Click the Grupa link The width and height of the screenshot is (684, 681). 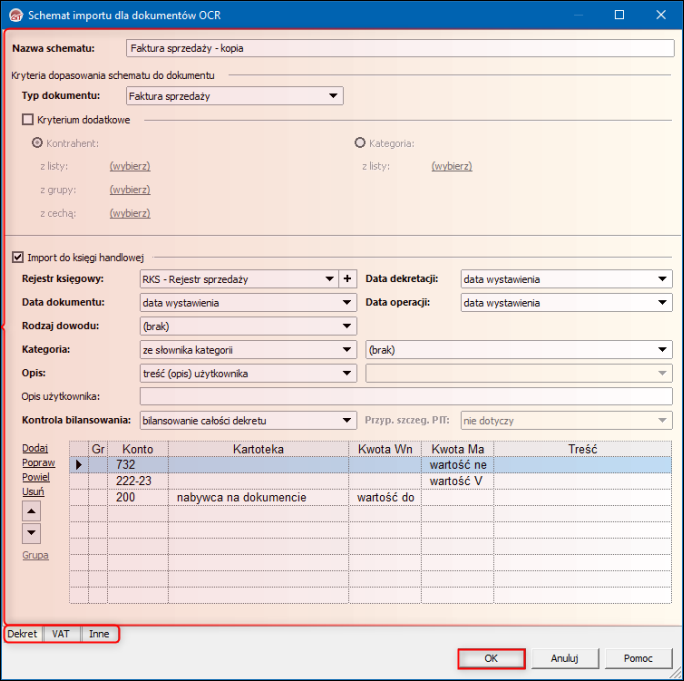click(35, 555)
